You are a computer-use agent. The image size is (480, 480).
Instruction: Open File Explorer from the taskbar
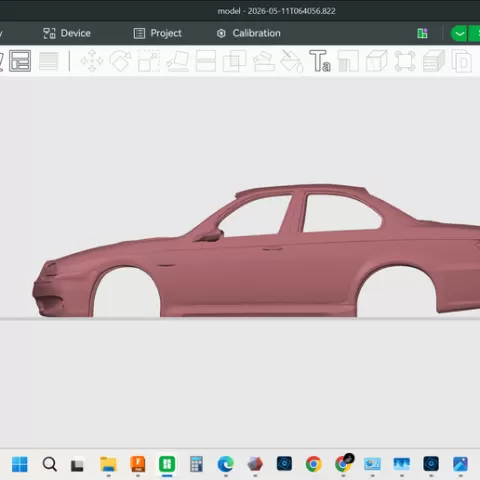tap(108, 464)
